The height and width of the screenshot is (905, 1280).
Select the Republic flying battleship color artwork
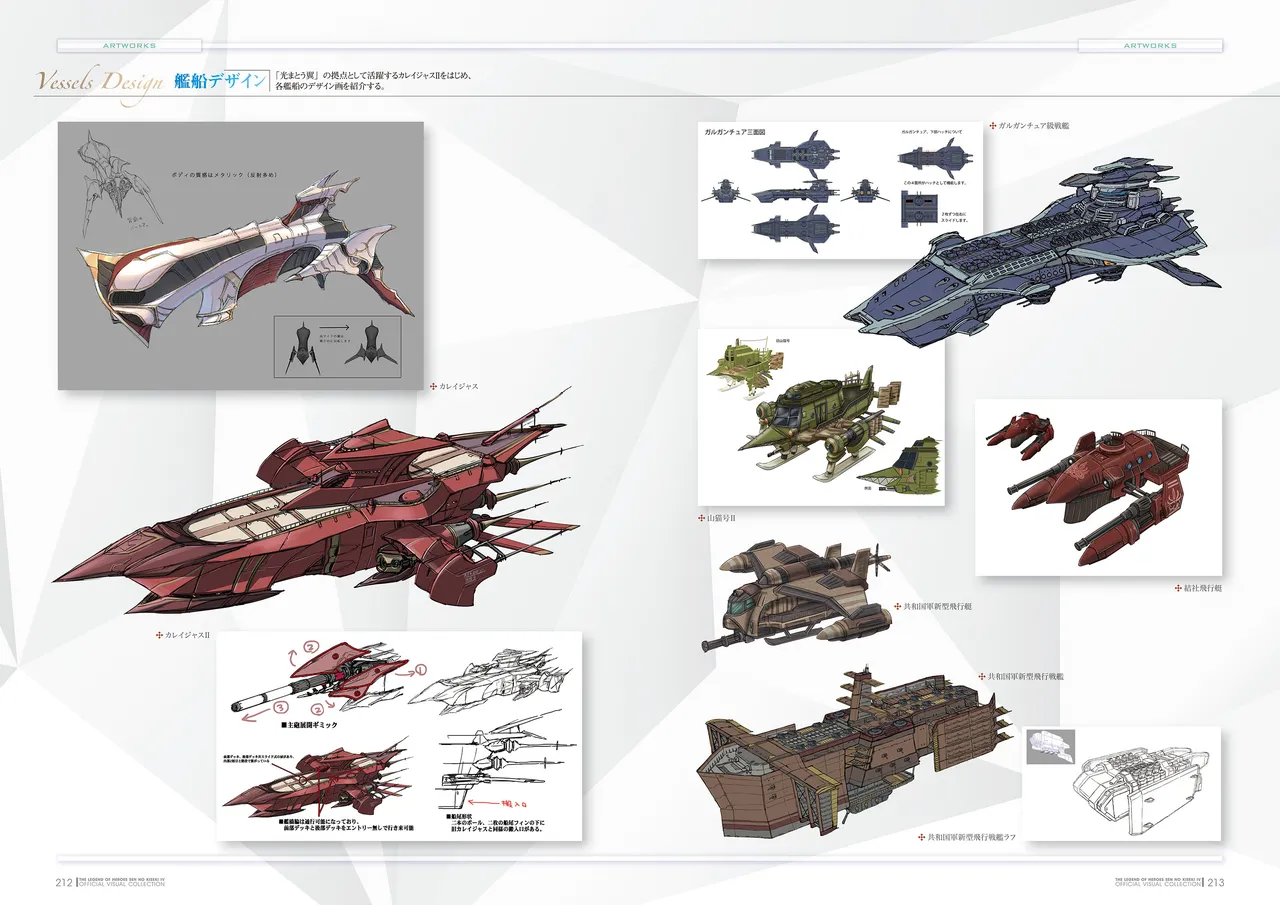(856, 752)
